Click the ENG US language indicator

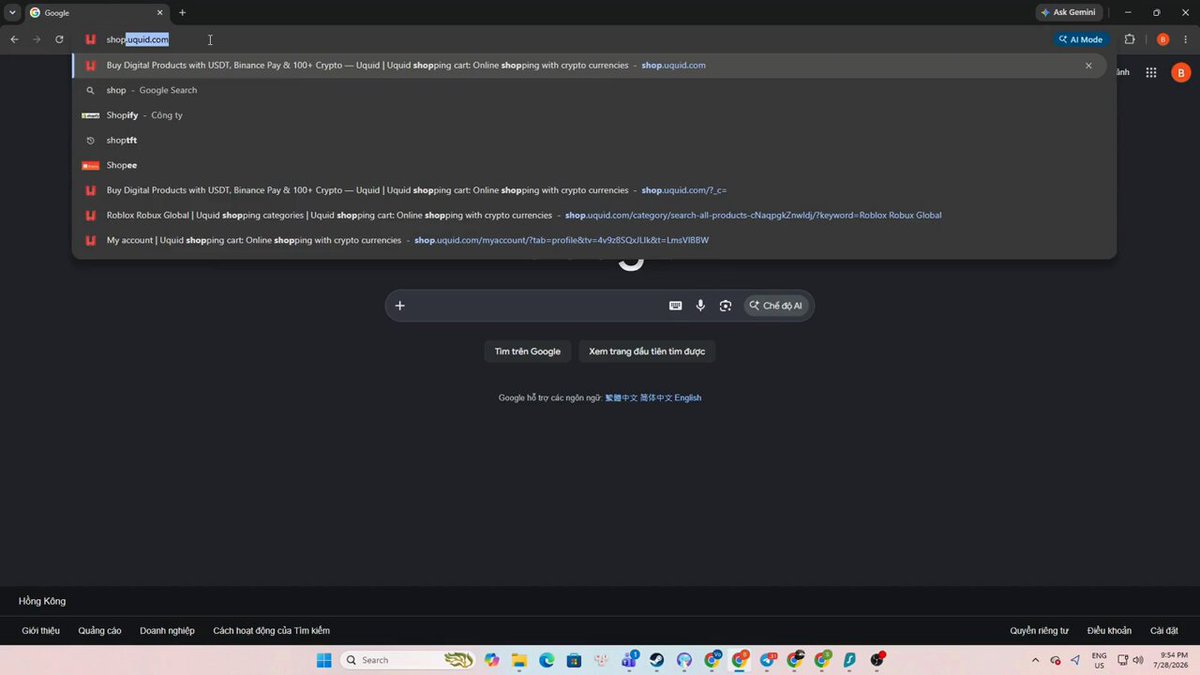click(1099, 660)
